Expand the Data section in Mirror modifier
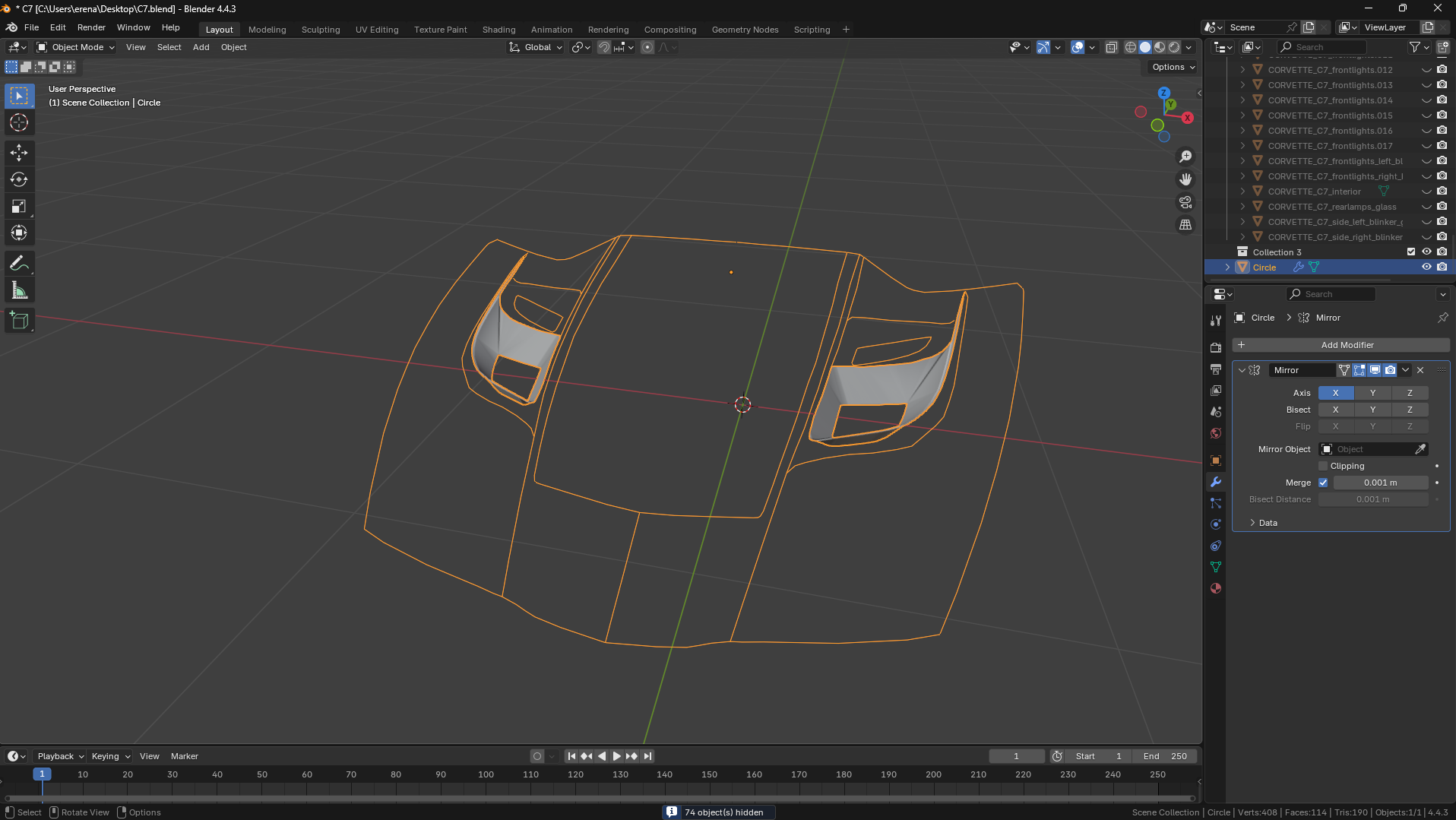Screen dimensions: 1456x820 1268,523
